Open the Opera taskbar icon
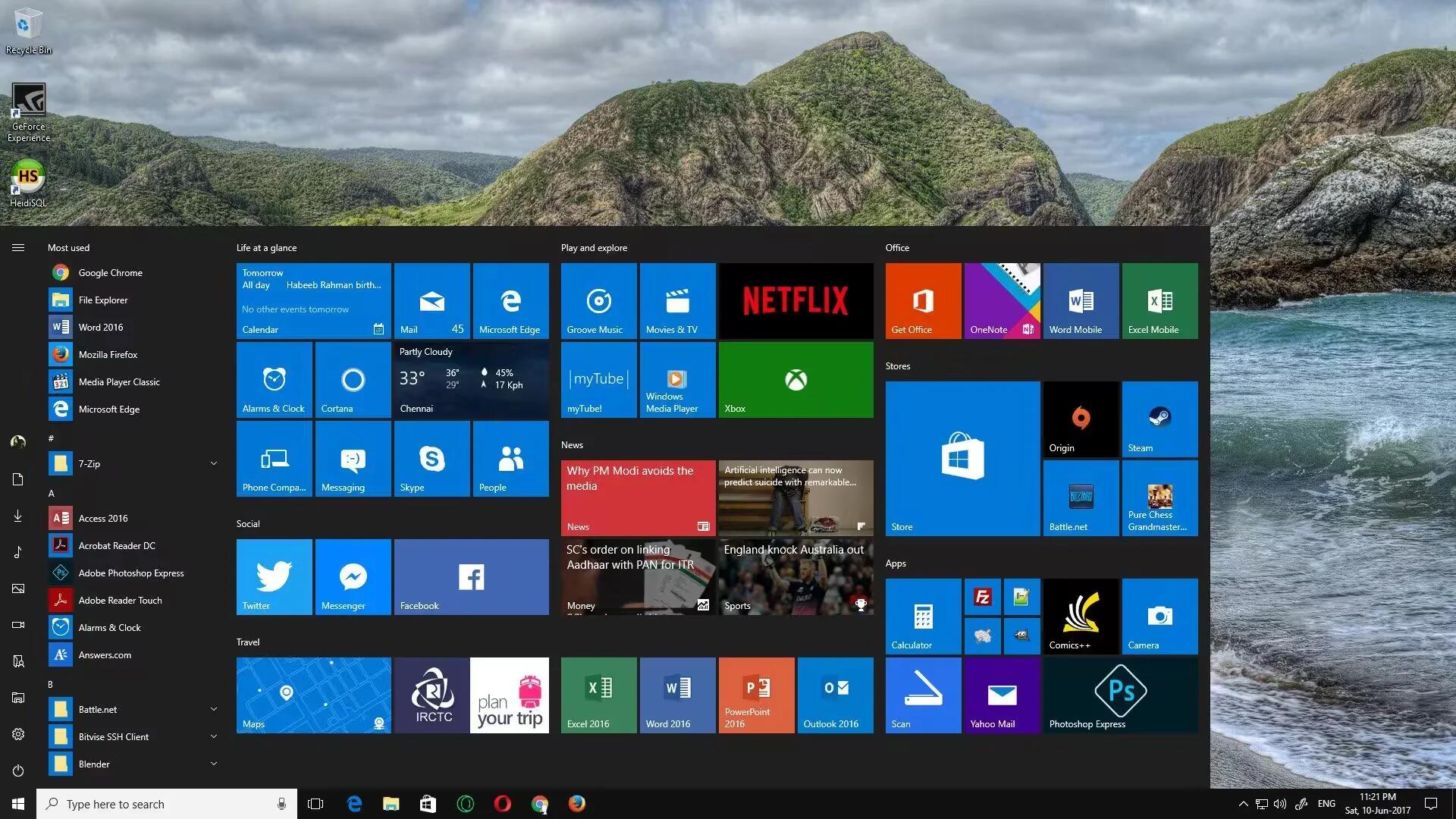This screenshot has width=1456, height=819. (502, 804)
